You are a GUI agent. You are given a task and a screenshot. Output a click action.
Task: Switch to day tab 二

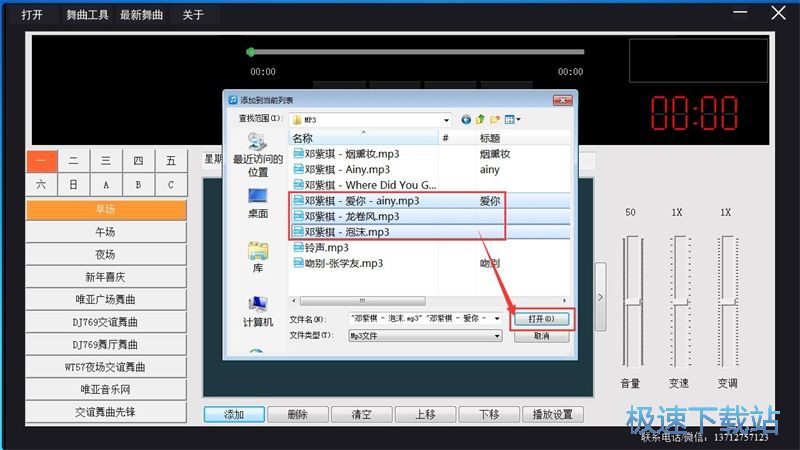pyautogui.click(x=73, y=161)
